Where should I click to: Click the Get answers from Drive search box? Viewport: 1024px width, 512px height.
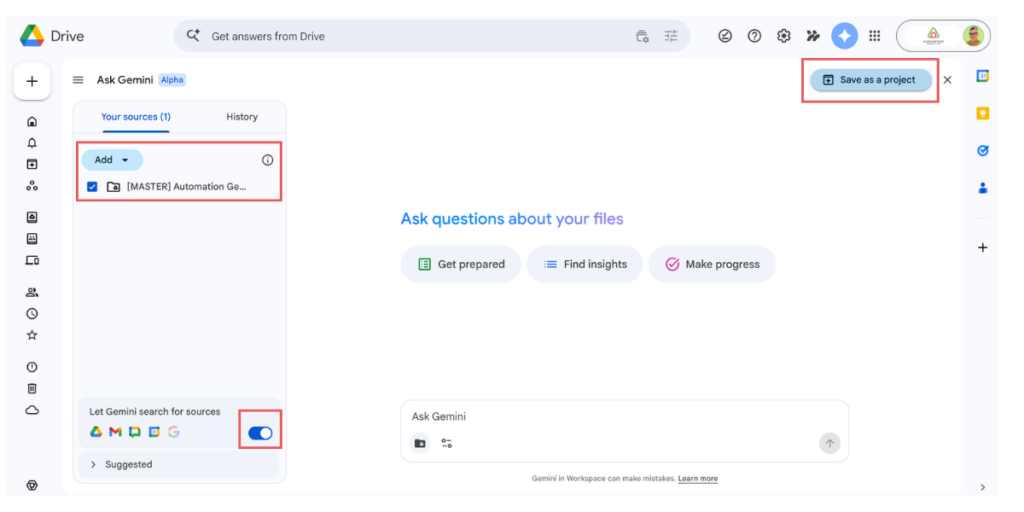click(432, 36)
